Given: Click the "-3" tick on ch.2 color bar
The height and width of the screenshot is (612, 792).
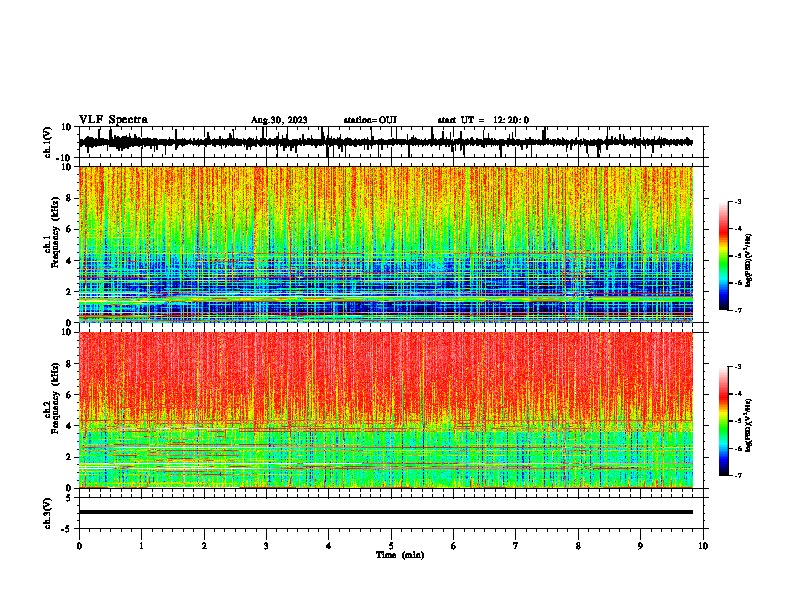Looking at the screenshot, I should tap(738, 367).
